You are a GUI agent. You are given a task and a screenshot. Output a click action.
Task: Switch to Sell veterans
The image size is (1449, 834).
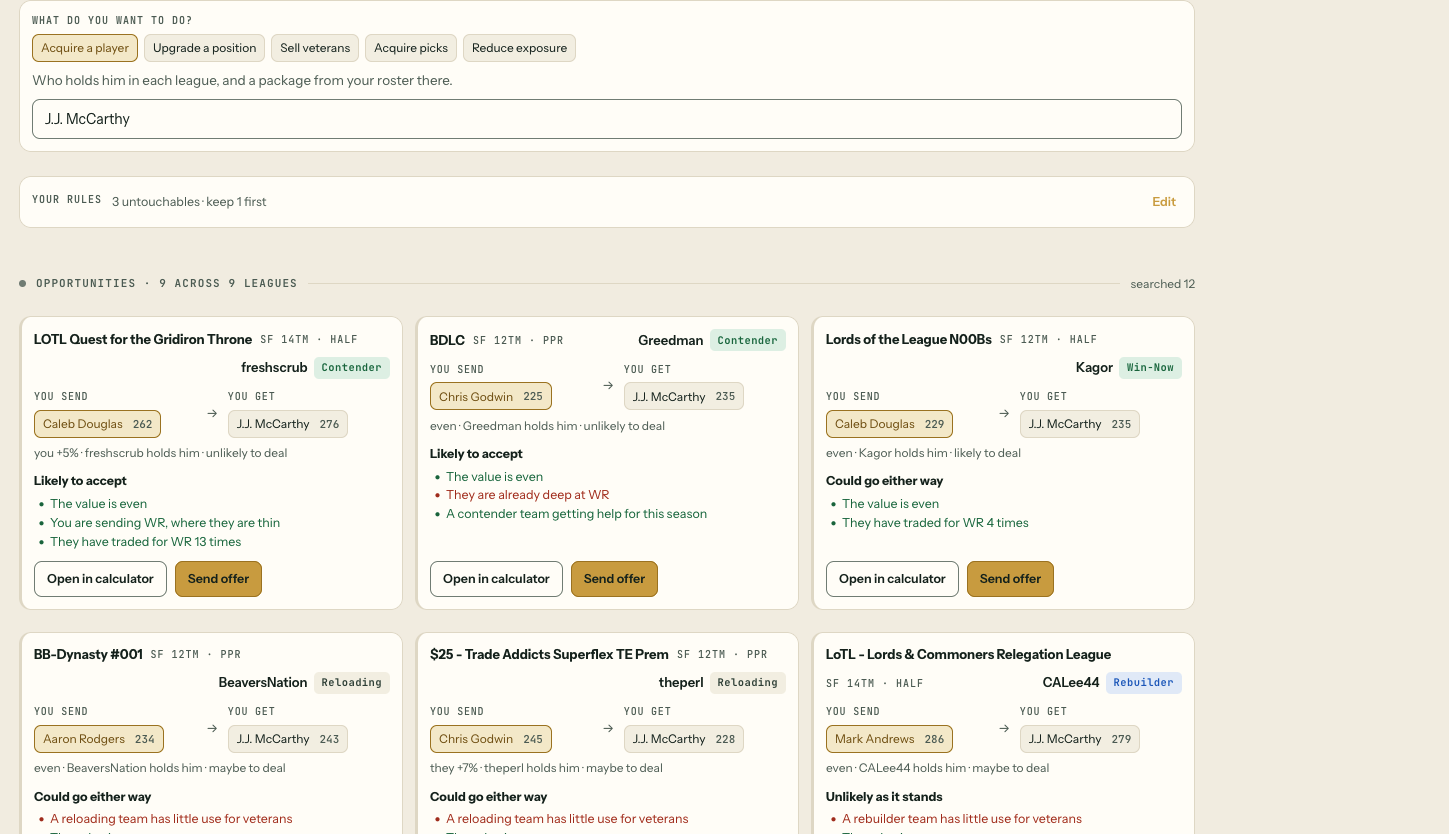point(315,48)
